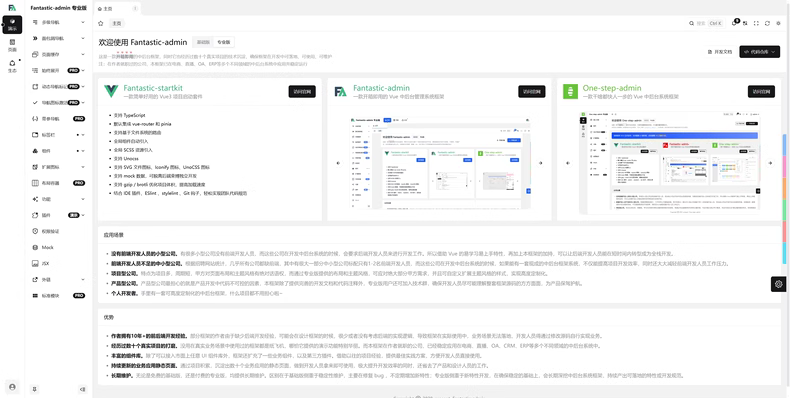
Task: Click the 优势 section header
Action: coord(108,317)
